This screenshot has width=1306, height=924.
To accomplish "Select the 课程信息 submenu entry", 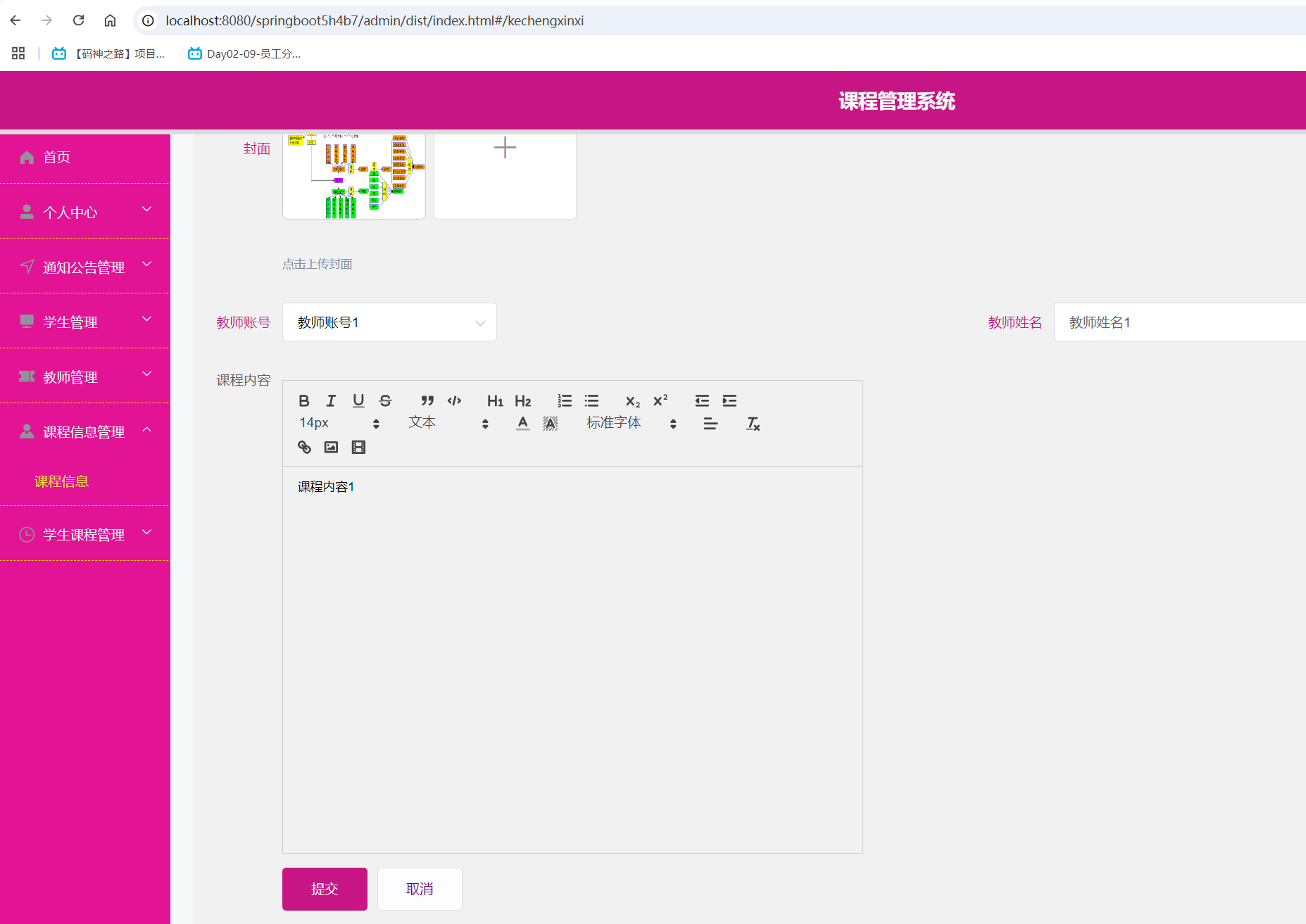I will [x=62, y=481].
